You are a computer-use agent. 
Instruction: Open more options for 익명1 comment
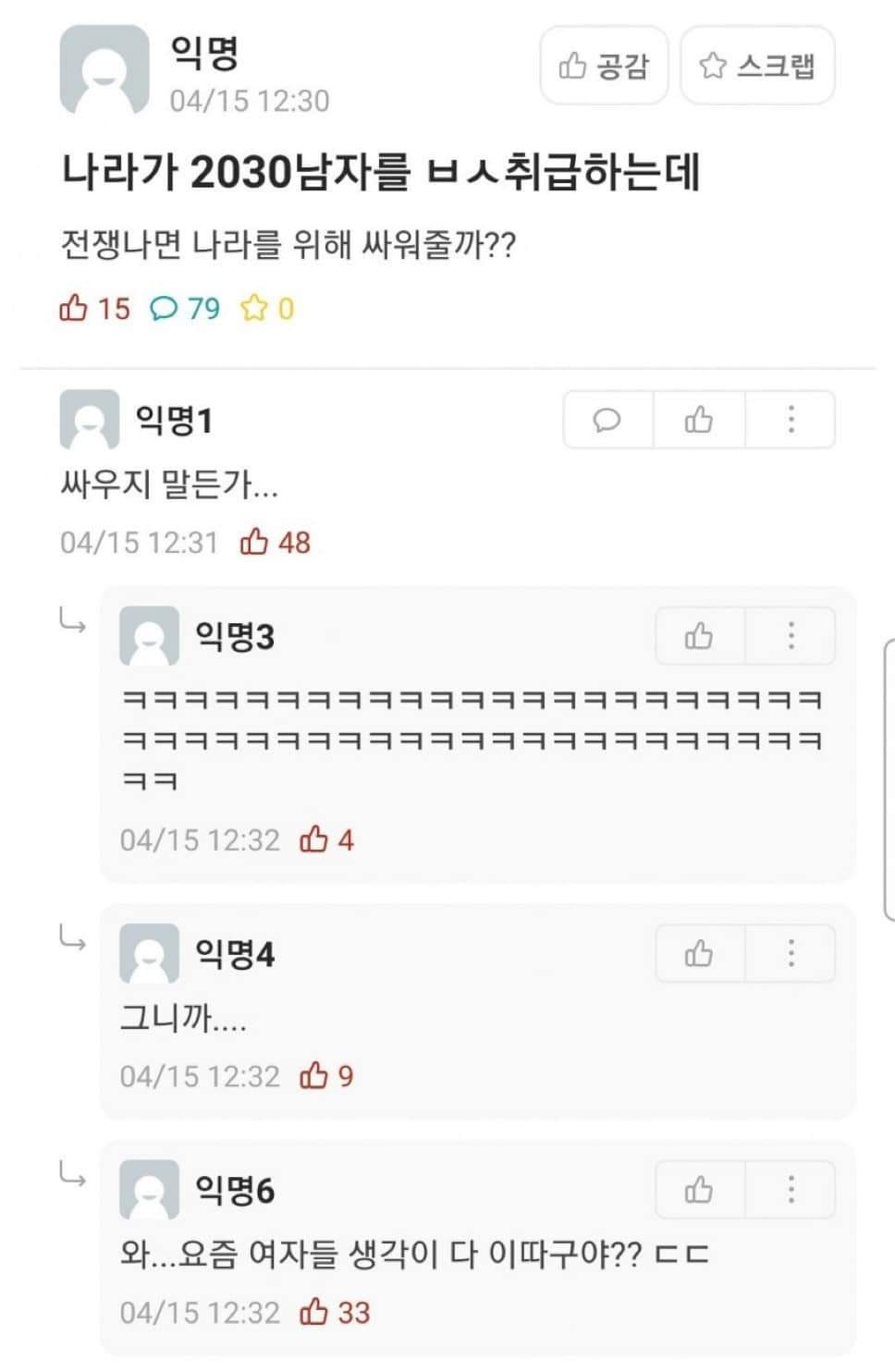(791, 421)
